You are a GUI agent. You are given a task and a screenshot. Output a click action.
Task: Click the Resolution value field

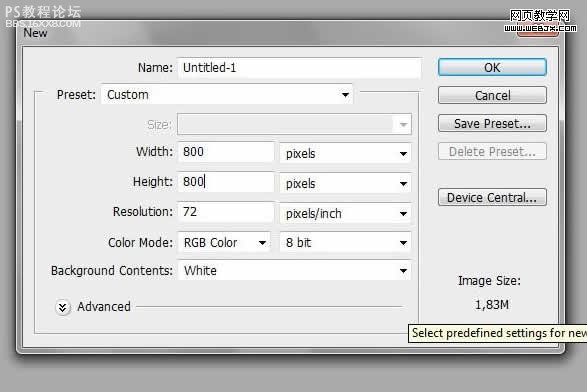(x=226, y=212)
